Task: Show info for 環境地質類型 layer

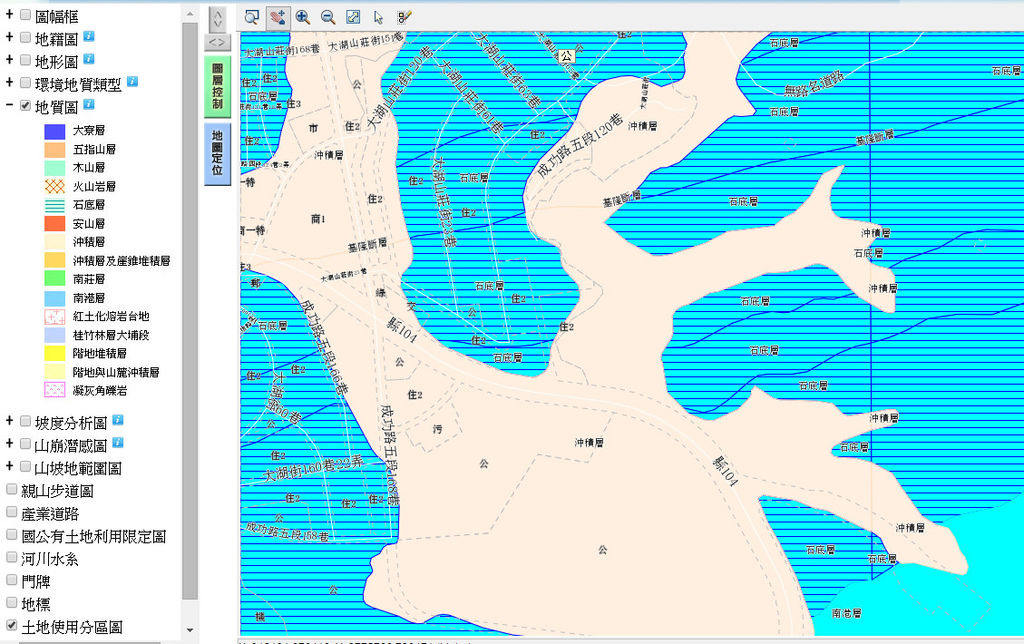Action: coord(132,82)
